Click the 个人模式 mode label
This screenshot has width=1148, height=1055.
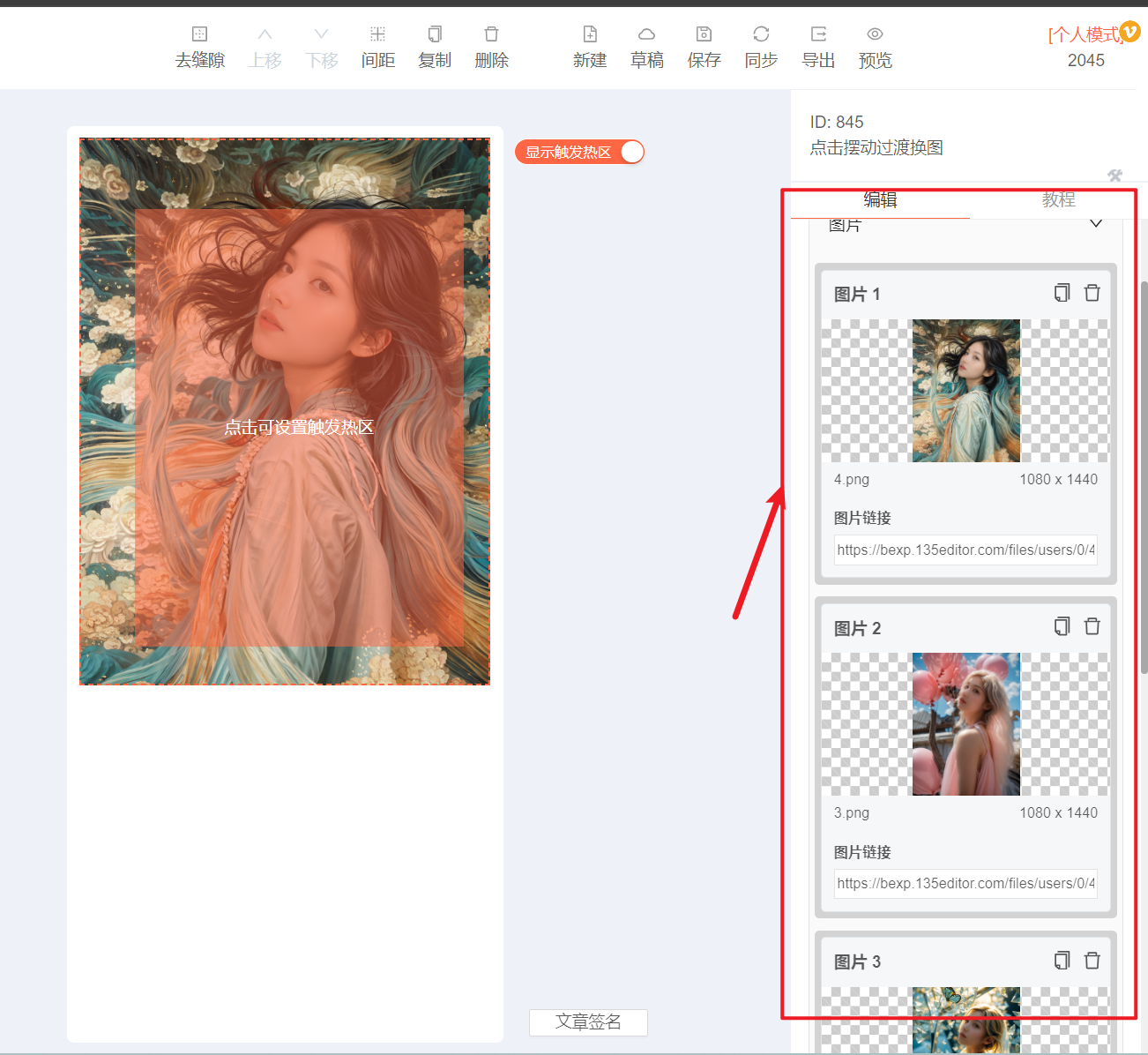(1084, 34)
